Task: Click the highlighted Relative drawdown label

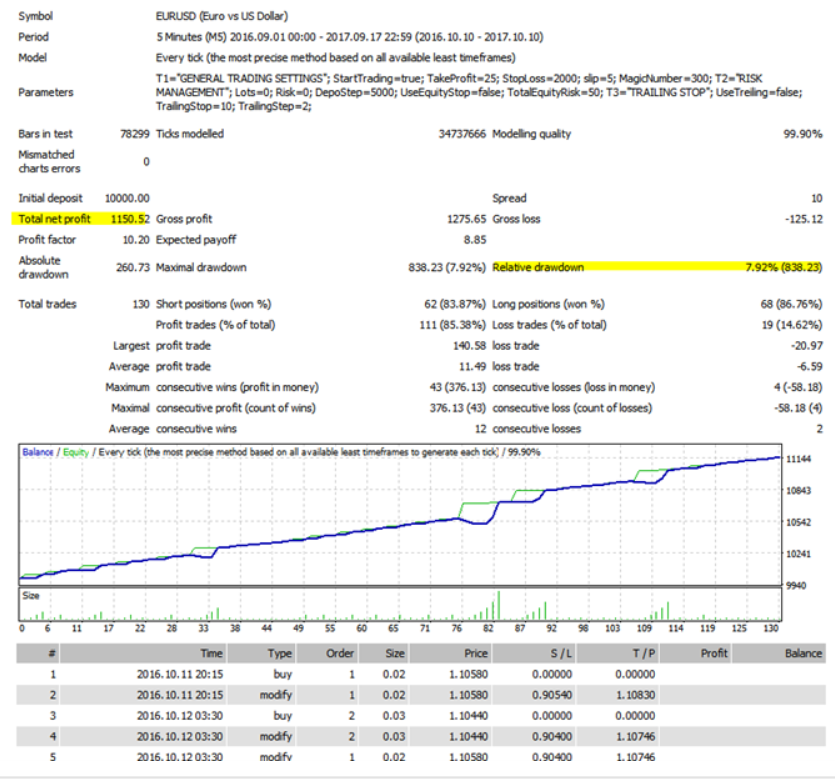Action: [538, 268]
